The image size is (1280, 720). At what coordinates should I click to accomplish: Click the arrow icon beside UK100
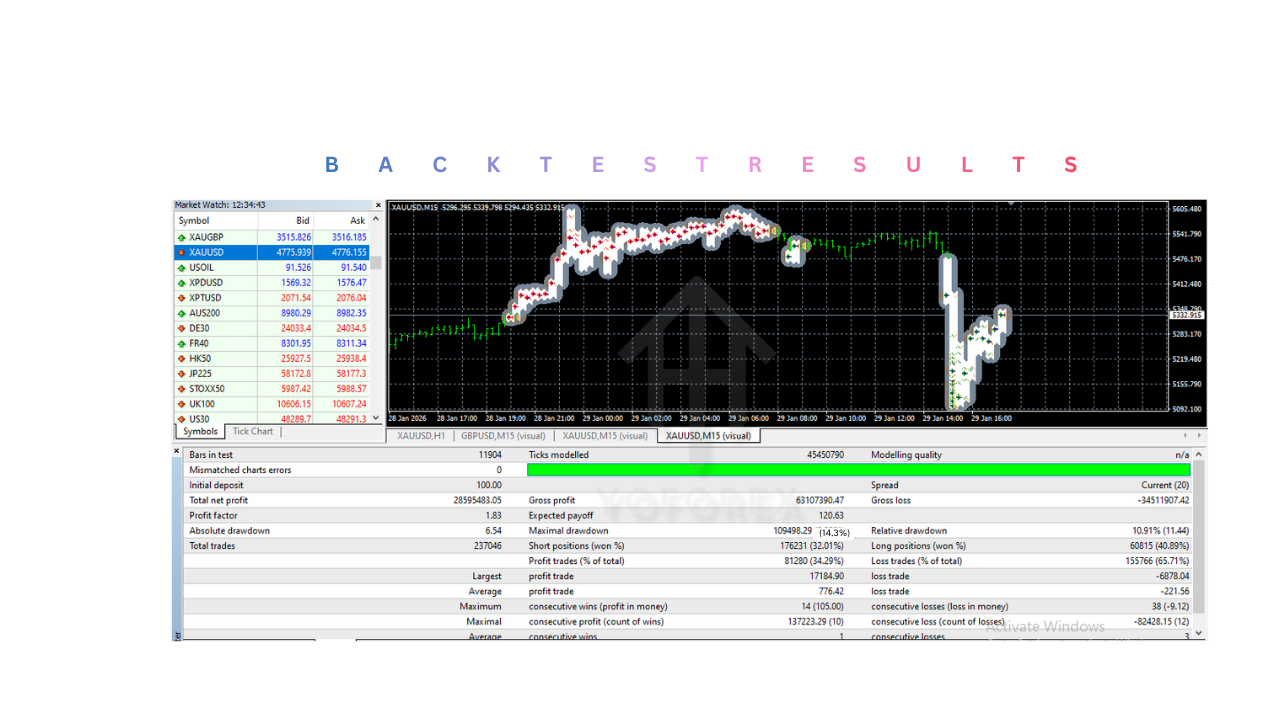pyautogui.click(x=181, y=404)
